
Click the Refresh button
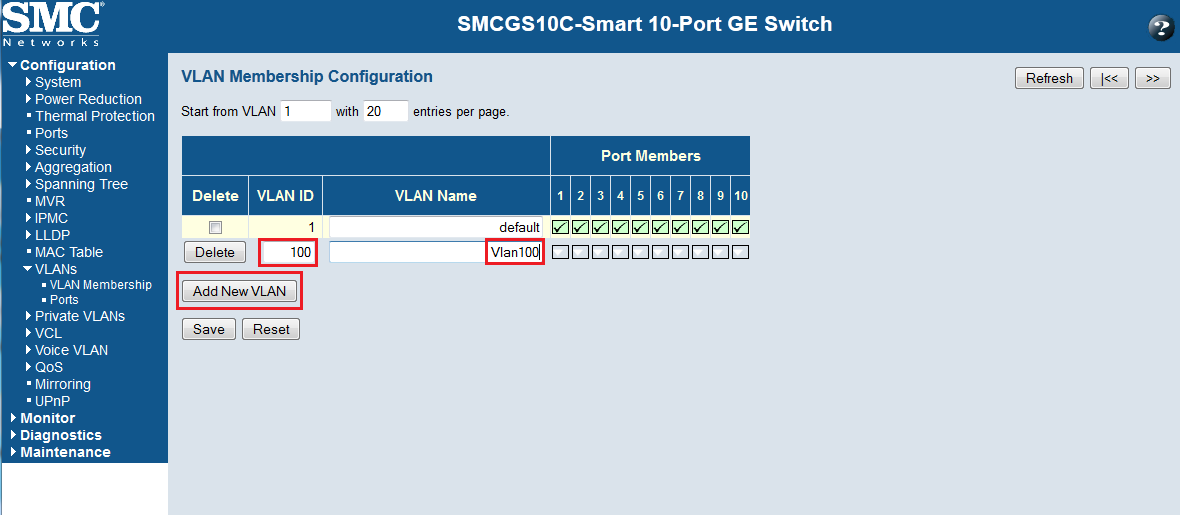(1049, 79)
